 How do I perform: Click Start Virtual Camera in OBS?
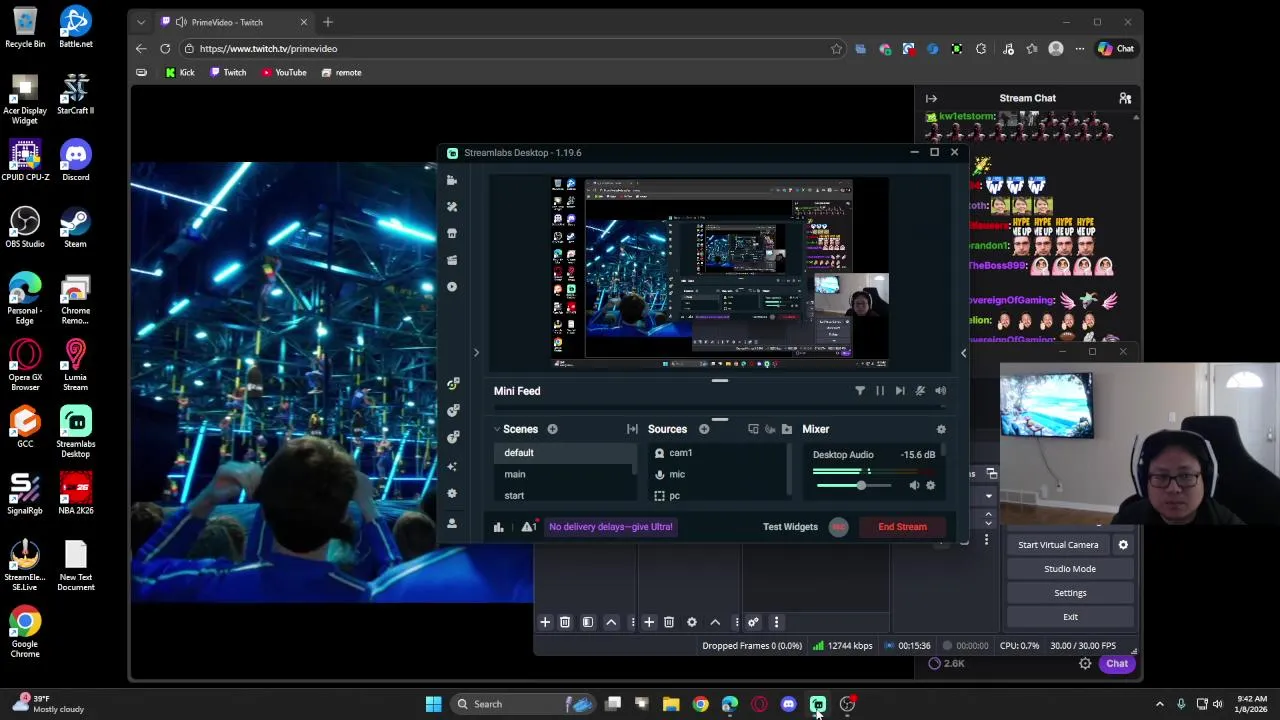tap(1058, 545)
